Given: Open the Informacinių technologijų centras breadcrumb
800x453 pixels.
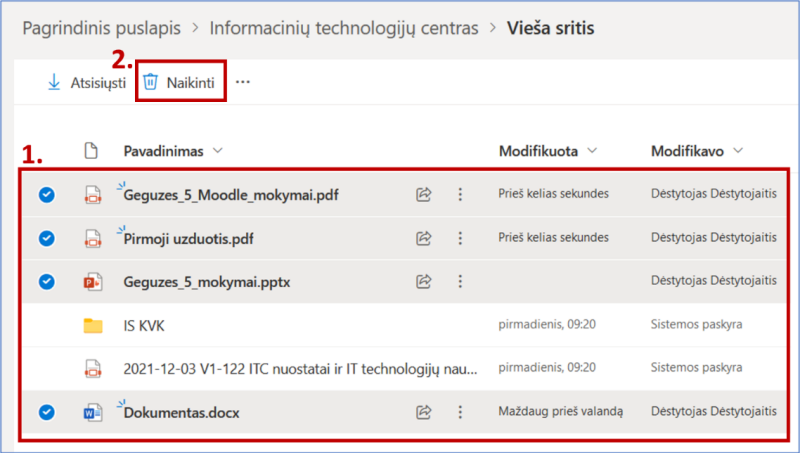Looking at the screenshot, I should (345, 28).
